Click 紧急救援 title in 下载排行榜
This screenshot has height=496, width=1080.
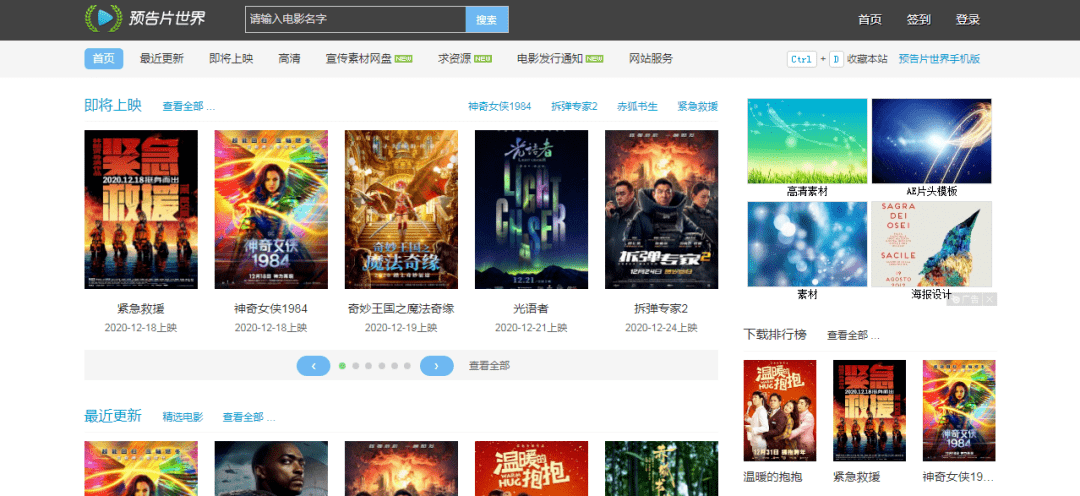857,477
